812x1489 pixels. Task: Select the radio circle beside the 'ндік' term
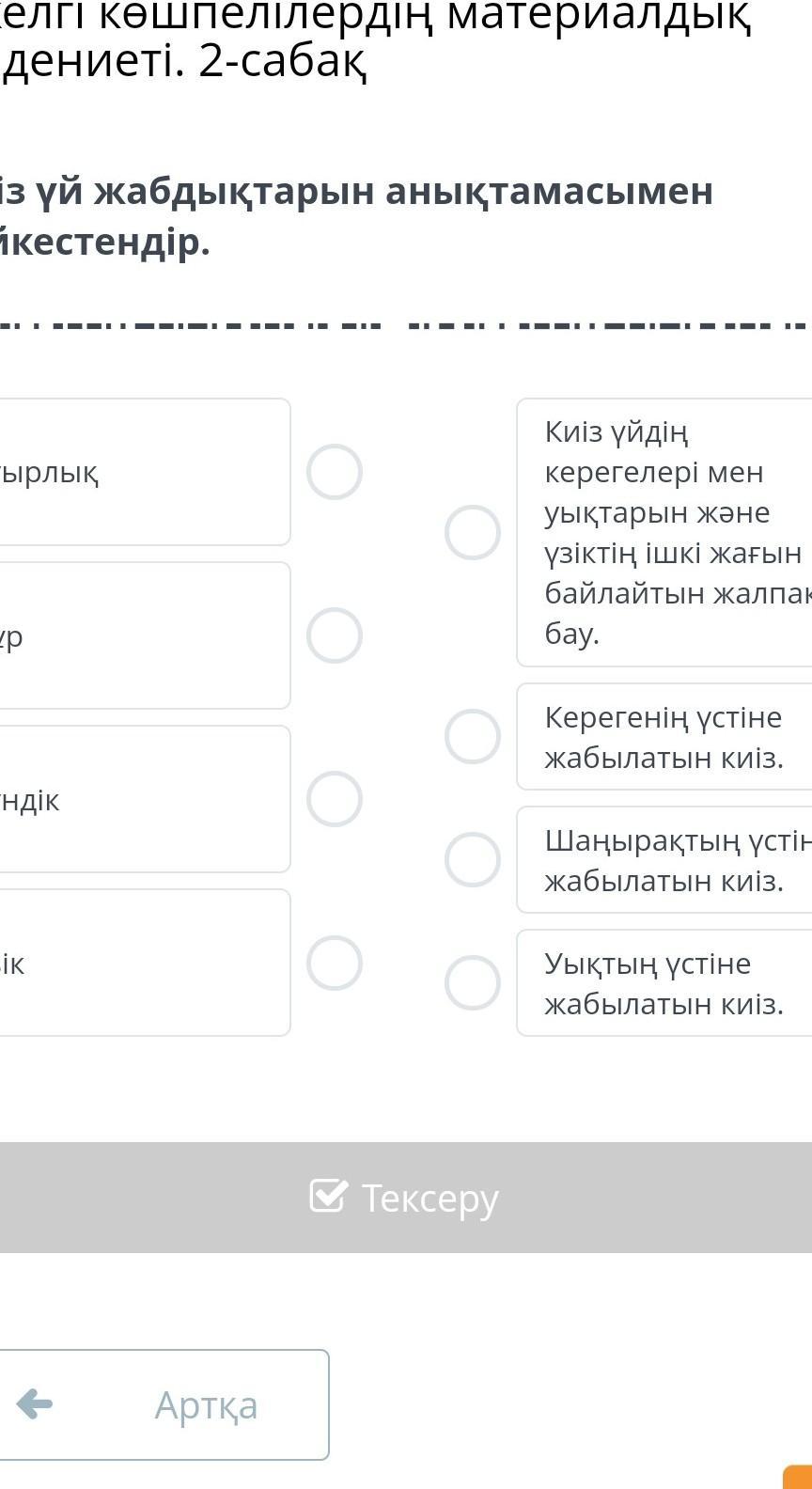[335, 799]
